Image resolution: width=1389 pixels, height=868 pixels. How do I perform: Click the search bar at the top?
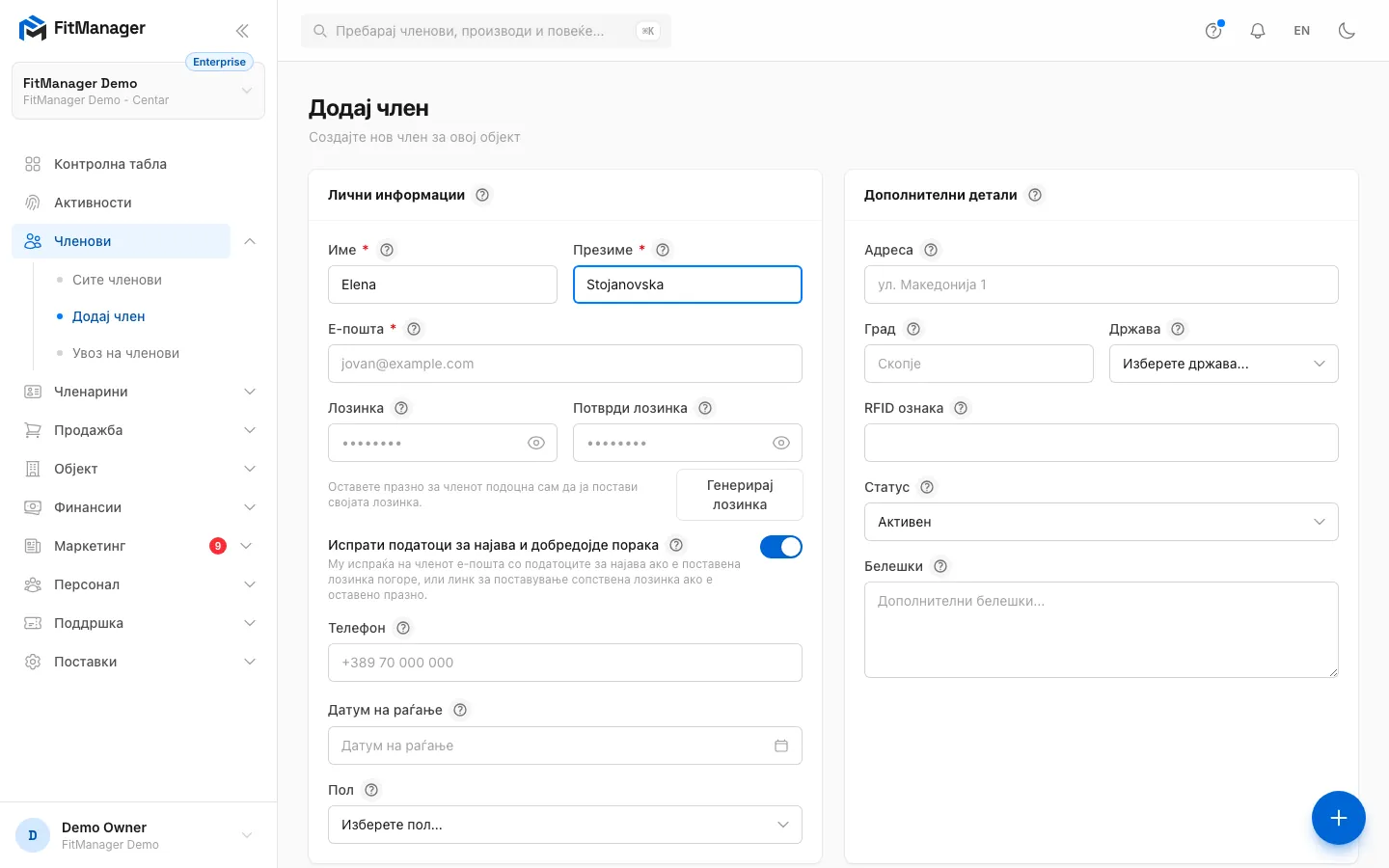pyautogui.click(x=486, y=31)
